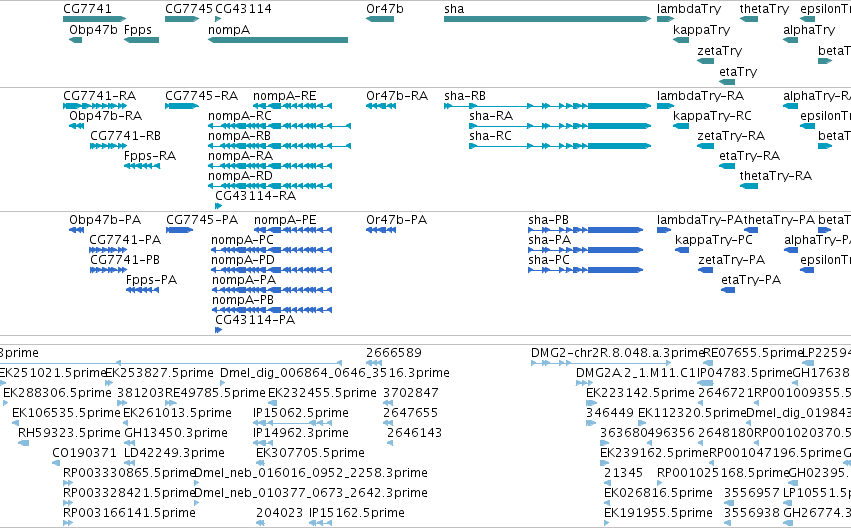The image size is (851, 528).
Task: Click the EK253827.5prime EST label
Action: click(x=159, y=373)
